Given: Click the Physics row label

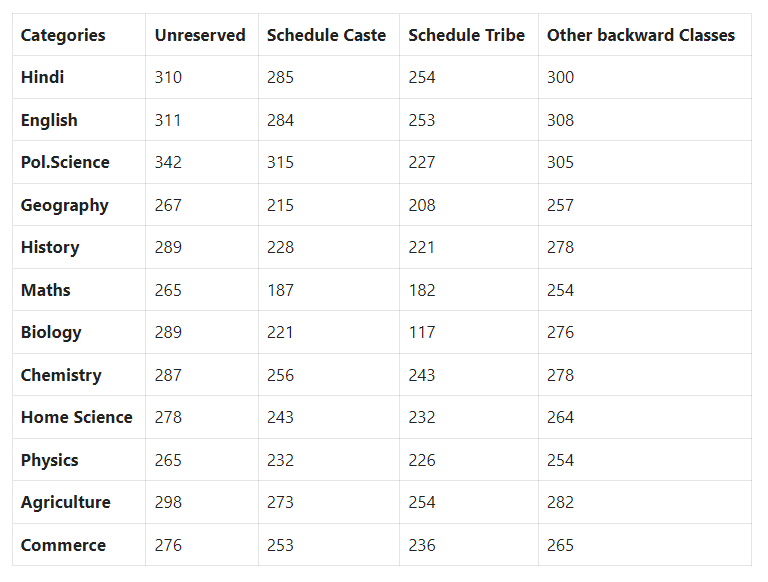Looking at the screenshot, I should 49,461.
